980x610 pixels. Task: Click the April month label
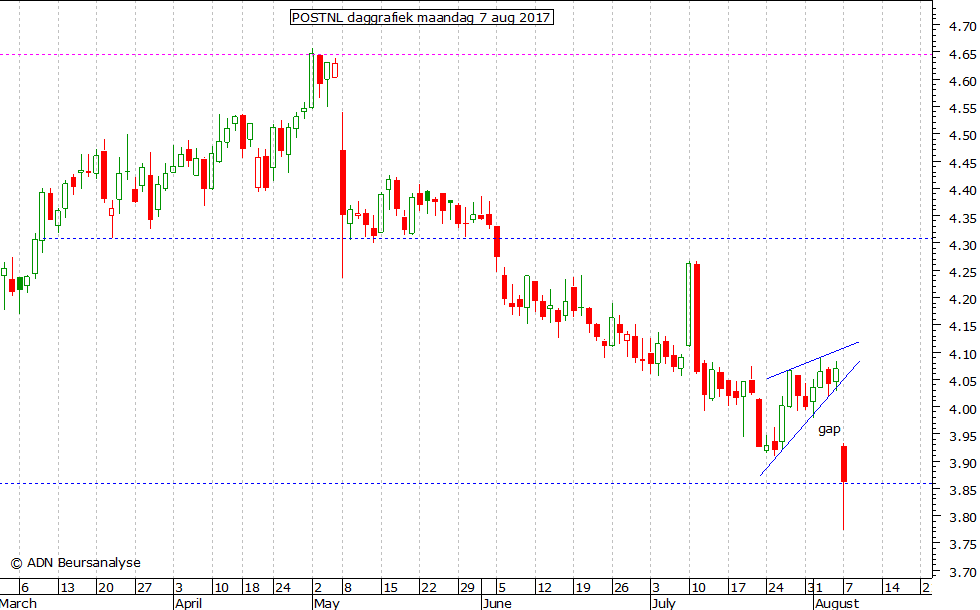click(x=188, y=603)
